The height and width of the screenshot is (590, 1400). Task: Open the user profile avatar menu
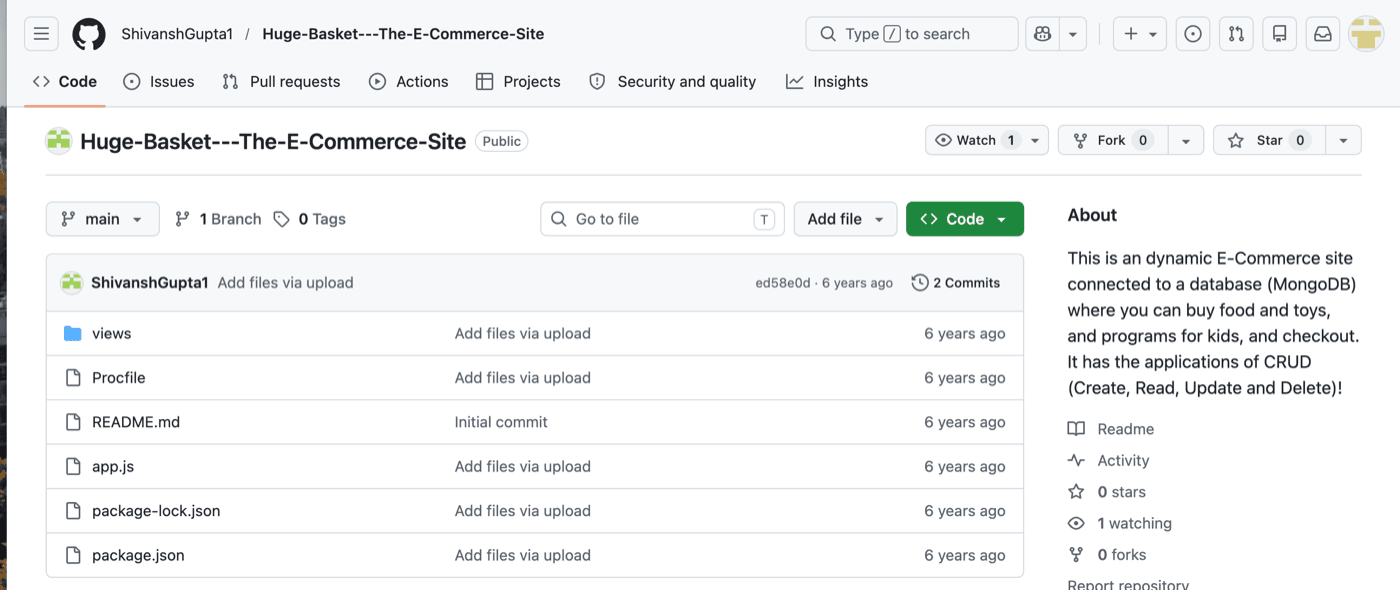1365,34
